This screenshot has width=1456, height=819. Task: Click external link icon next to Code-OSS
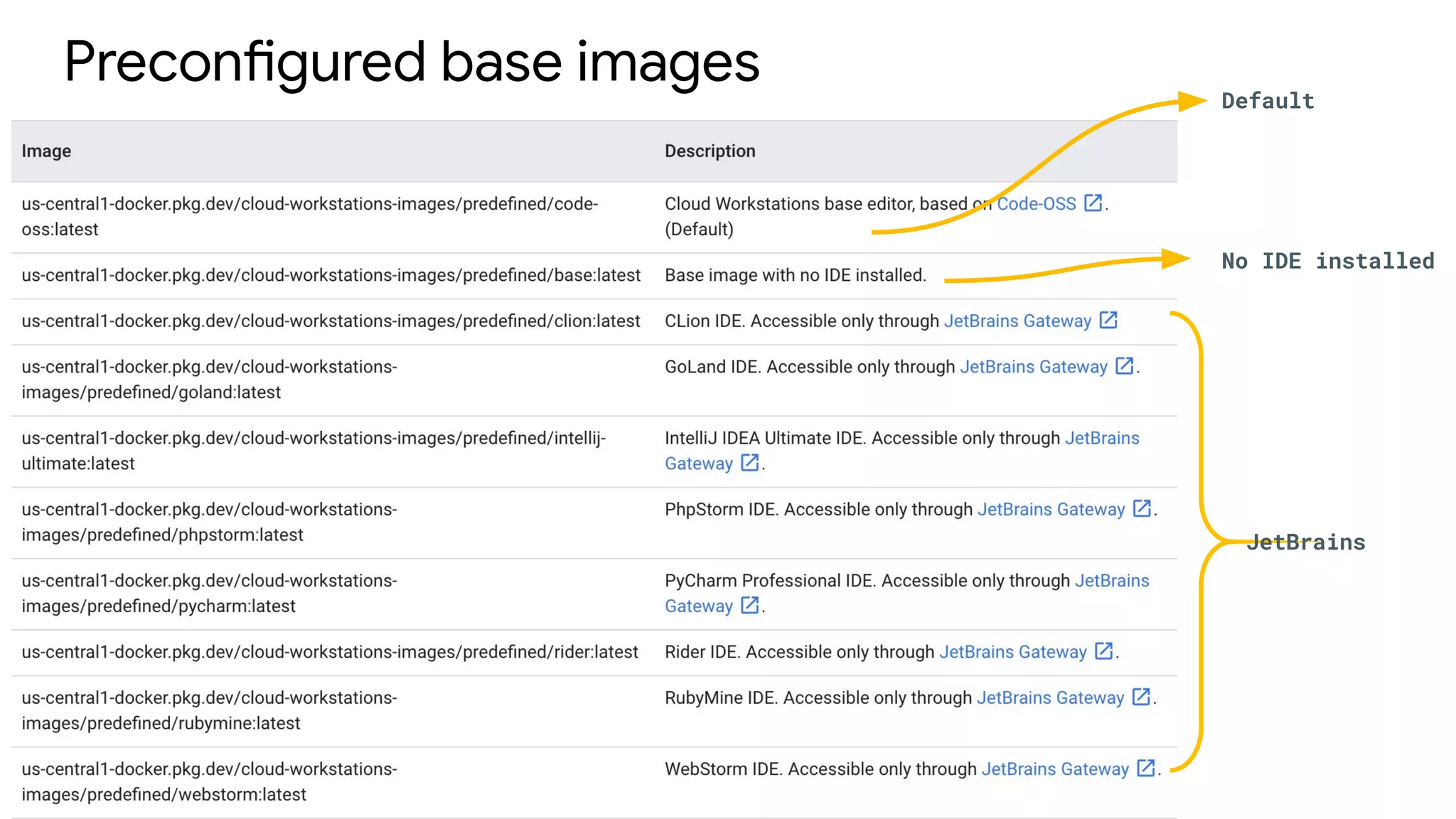click(x=1093, y=203)
